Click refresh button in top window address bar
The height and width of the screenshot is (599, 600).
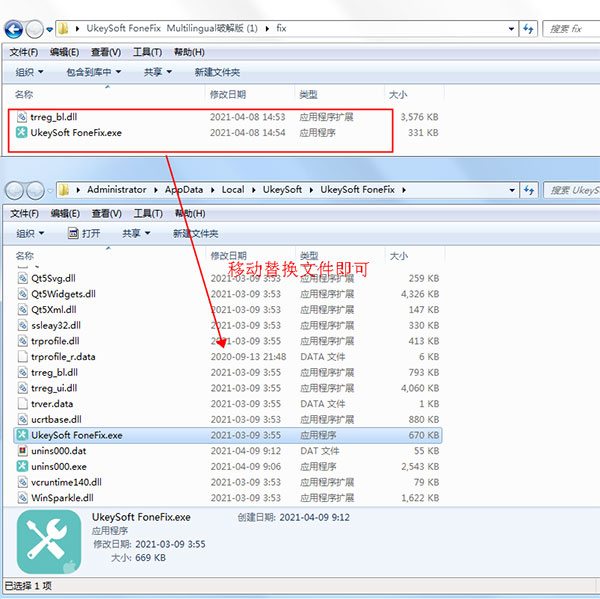pyautogui.click(x=528, y=29)
